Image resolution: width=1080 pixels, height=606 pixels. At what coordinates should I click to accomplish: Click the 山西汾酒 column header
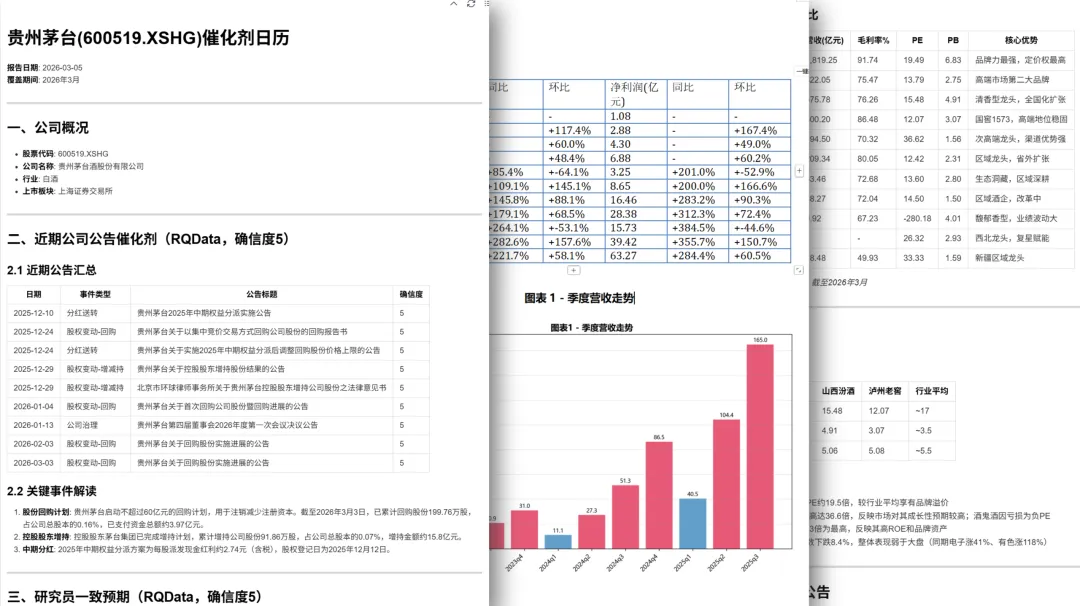tap(838, 391)
